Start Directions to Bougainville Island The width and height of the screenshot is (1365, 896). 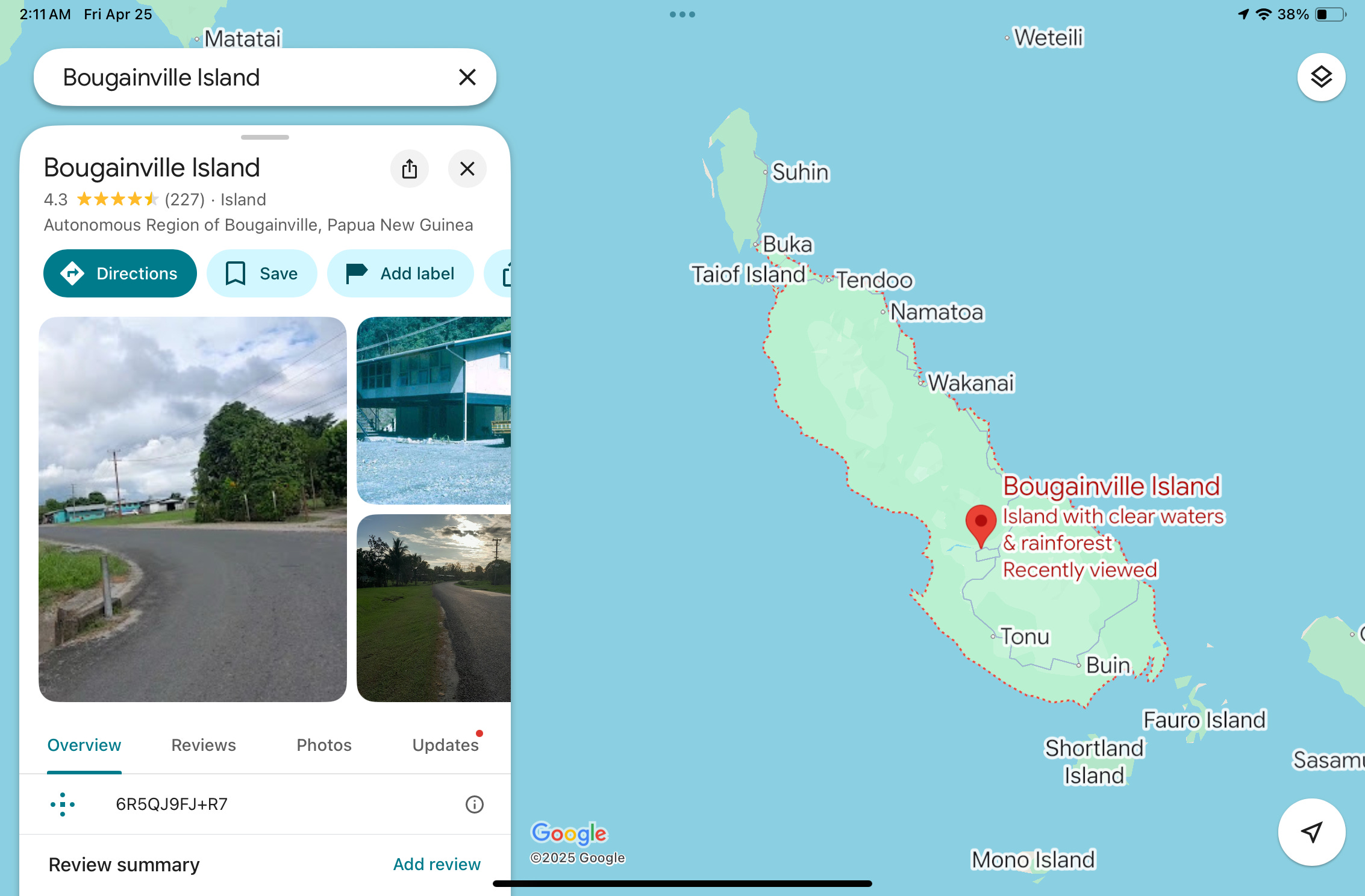tap(120, 273)
